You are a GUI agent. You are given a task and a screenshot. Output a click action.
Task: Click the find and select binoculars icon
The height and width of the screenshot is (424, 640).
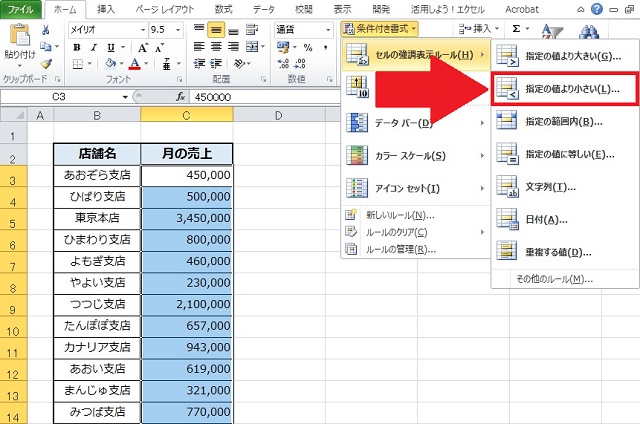click(x=589, y=32)
